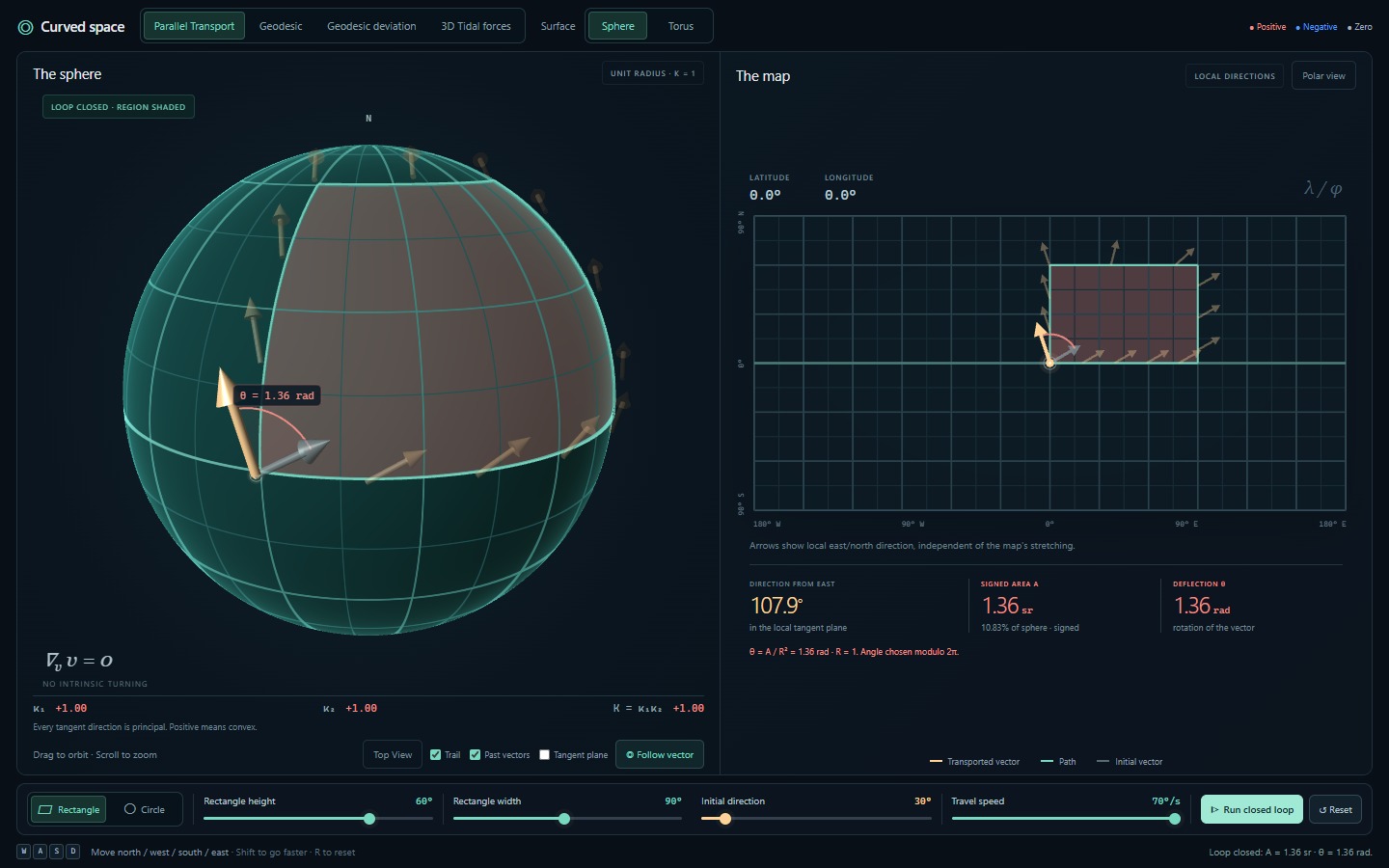Click the Curved space logo icon

coord(26,27)
